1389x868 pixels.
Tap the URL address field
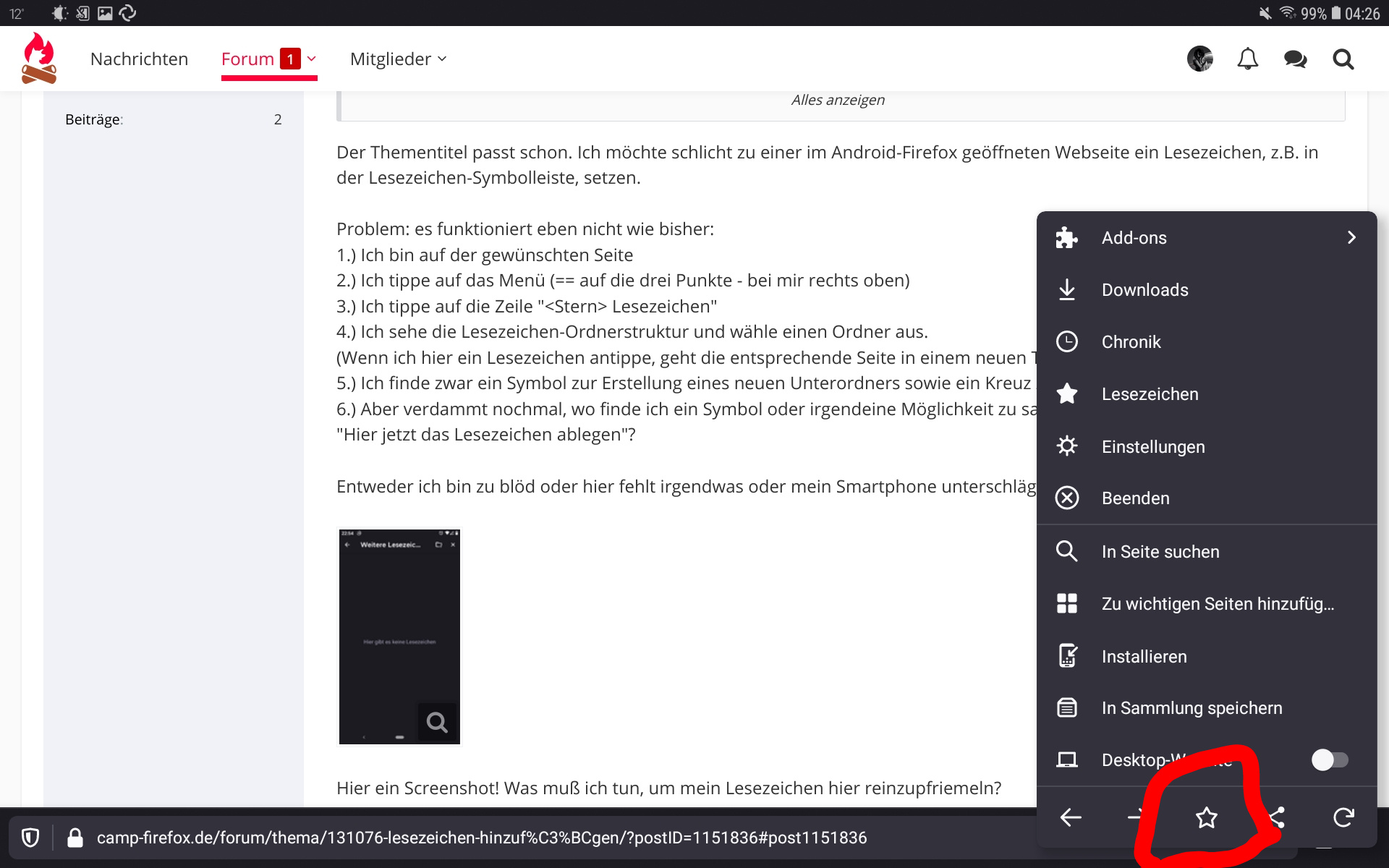click(x=482, y=838)
